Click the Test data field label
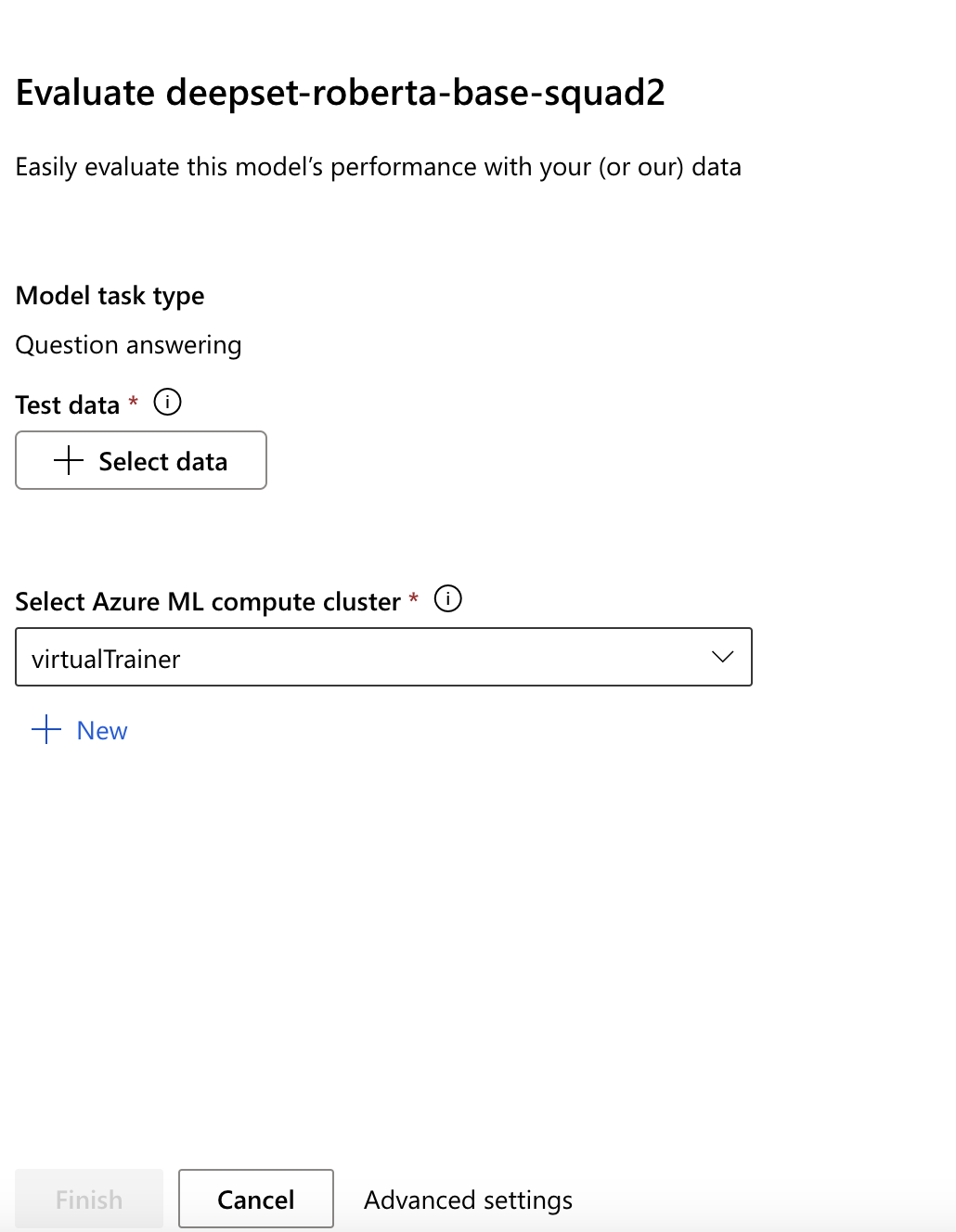The width and height of the screenshot is (956, 1232). pos(68,405)
